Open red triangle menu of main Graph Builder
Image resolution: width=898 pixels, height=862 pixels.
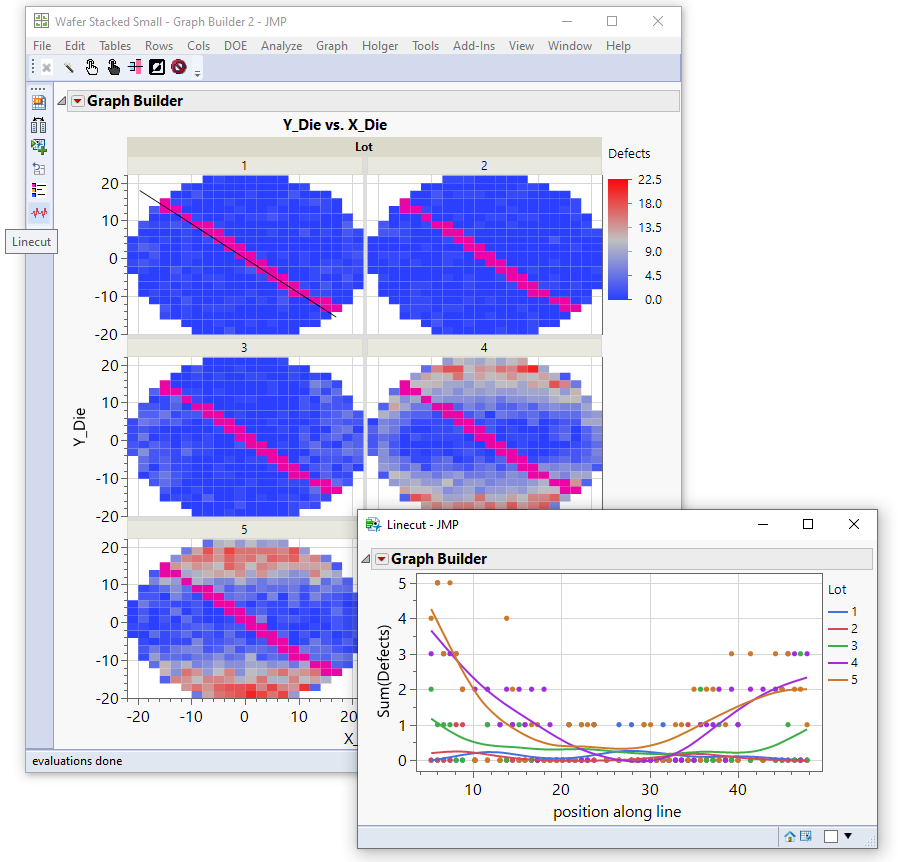coord(78,101)
